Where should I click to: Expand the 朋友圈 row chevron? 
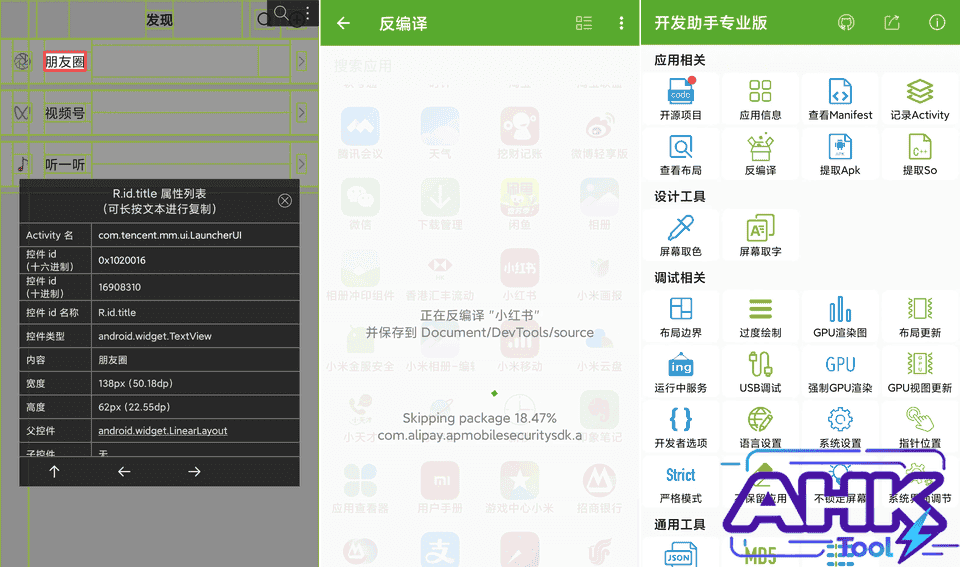[x=301, y=61]
